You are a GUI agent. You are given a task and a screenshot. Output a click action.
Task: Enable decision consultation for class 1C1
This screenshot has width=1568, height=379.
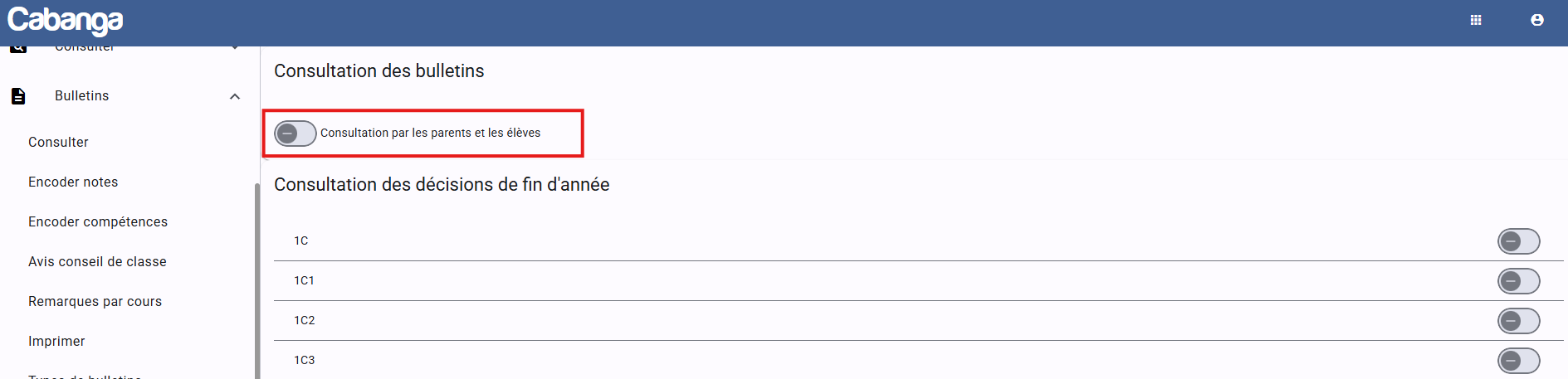tap(1518, 281)
